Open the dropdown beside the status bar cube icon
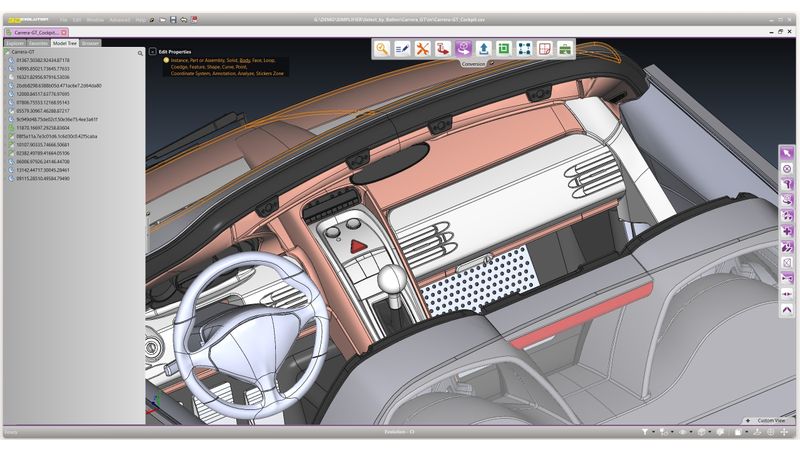 (x=710, y=432)
